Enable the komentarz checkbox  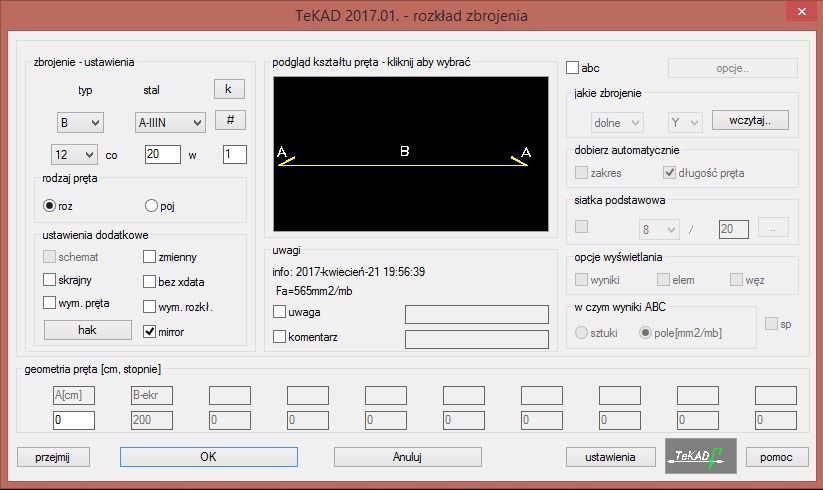click(x=280, y=337)
